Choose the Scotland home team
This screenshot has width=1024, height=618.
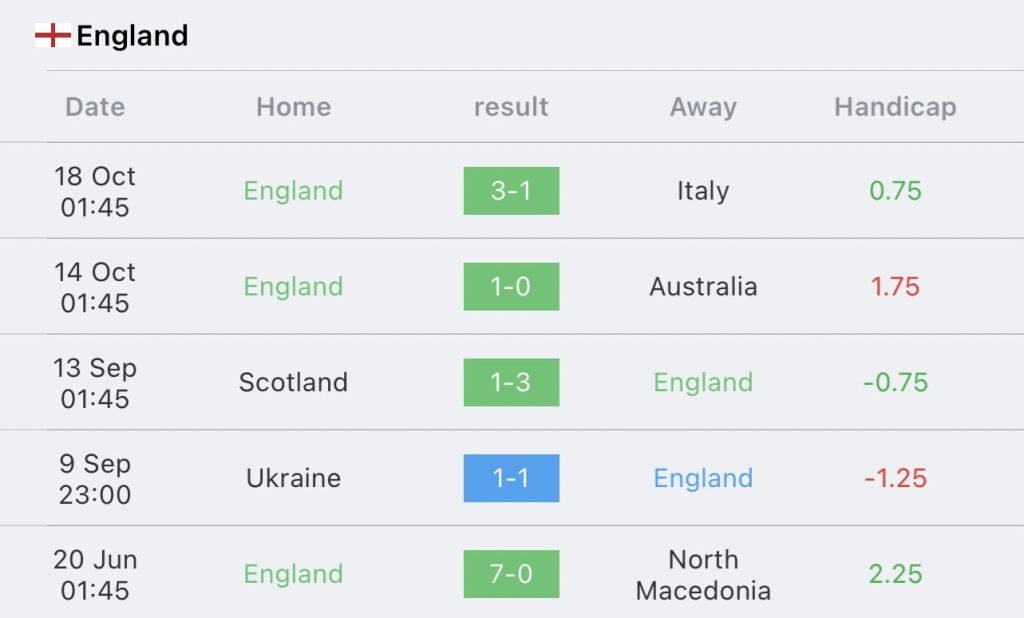(x=293, y=382)
